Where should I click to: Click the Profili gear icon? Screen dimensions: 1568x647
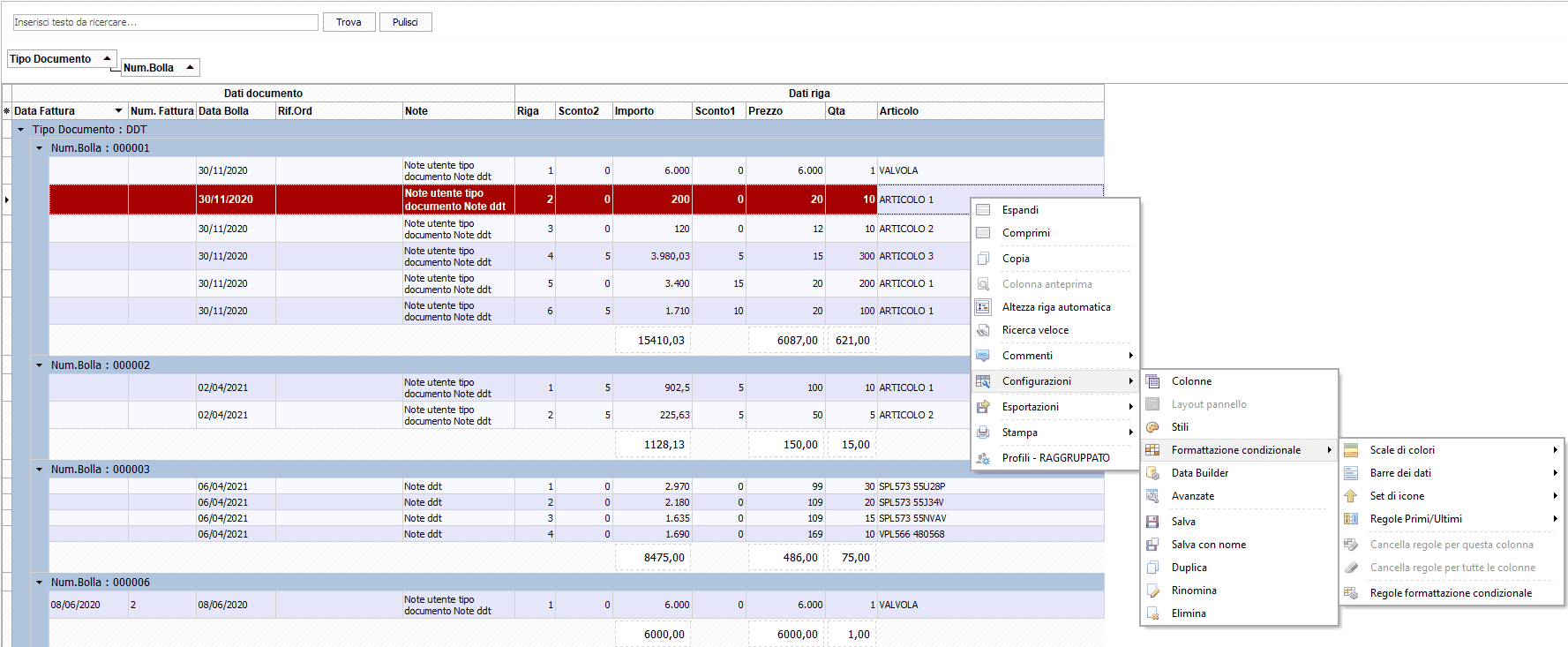point(983,458)
